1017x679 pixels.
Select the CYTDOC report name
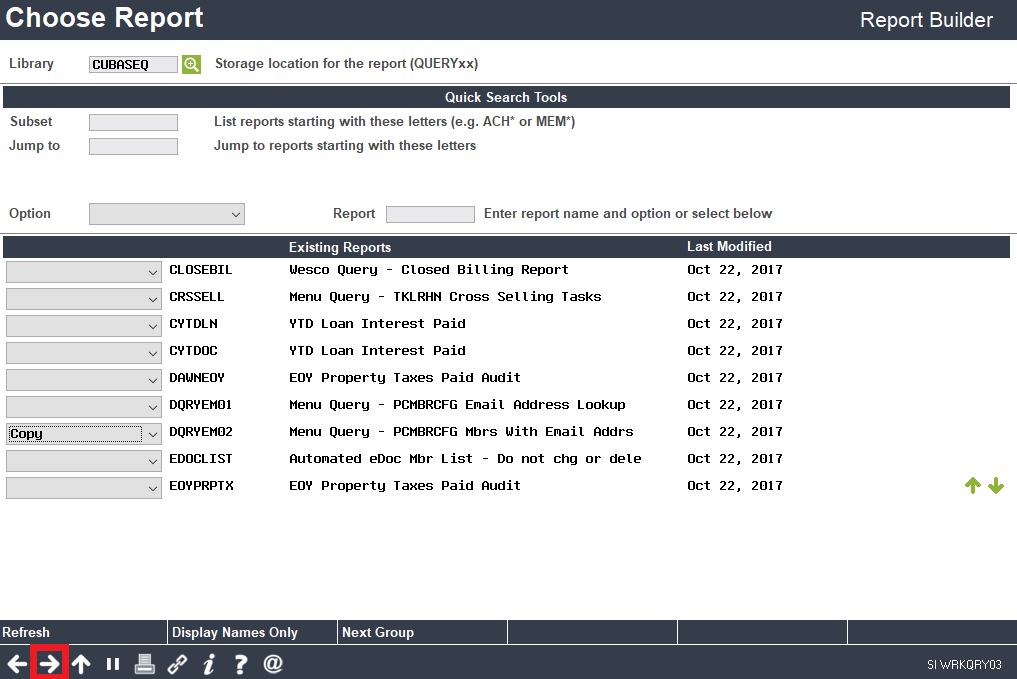[193, 351]
